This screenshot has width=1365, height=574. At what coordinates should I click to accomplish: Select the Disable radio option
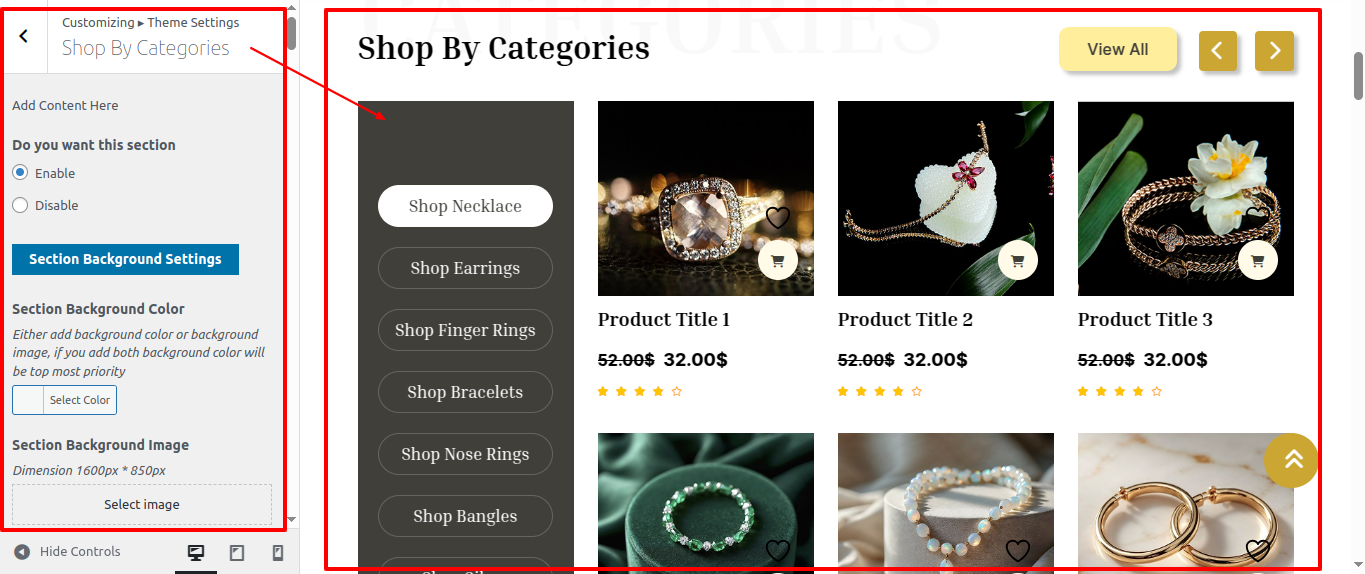(x=20, y=205)
